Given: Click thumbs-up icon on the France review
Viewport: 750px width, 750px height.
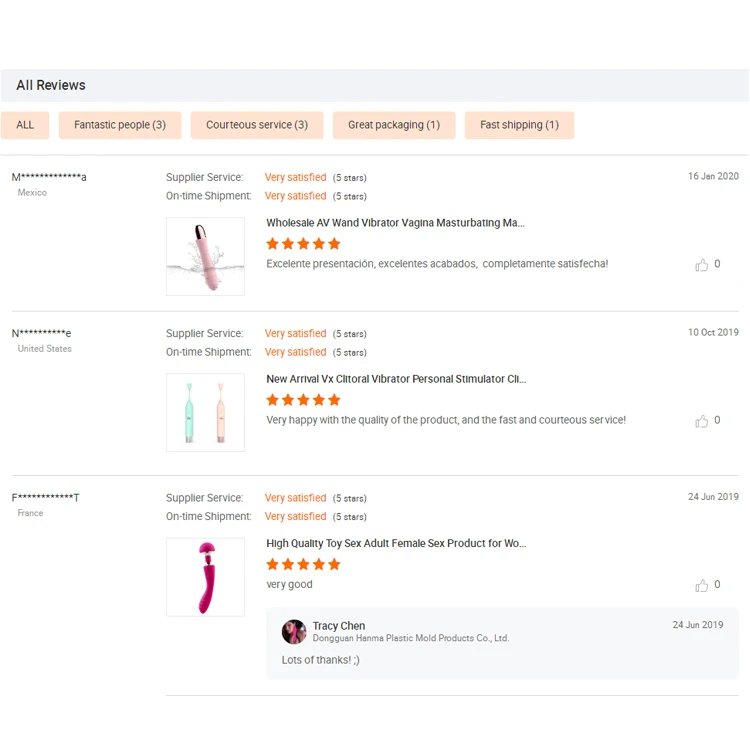Looking at the screenshot, I should (701, 585).
